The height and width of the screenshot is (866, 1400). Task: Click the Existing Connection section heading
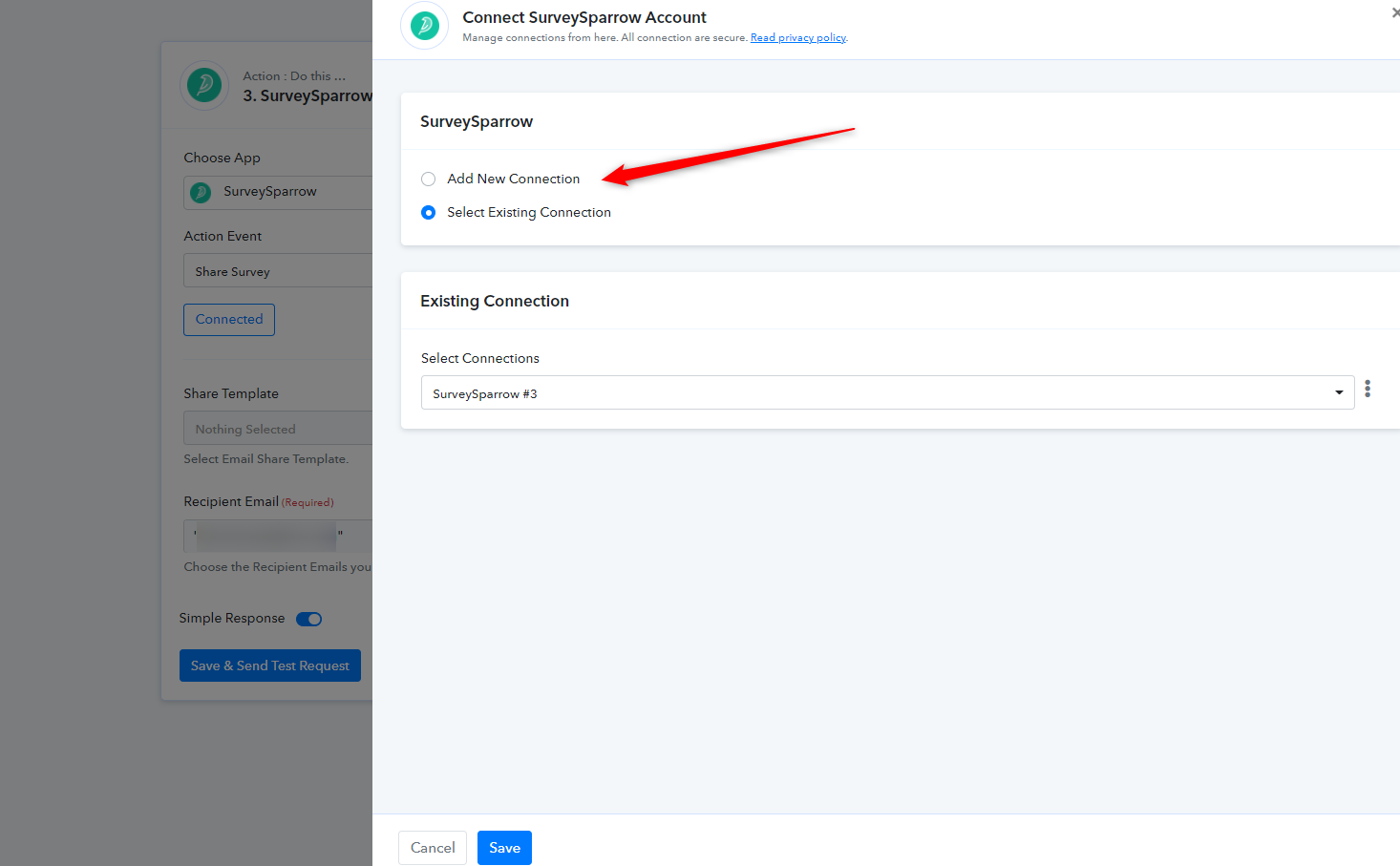tap(495, 301)
